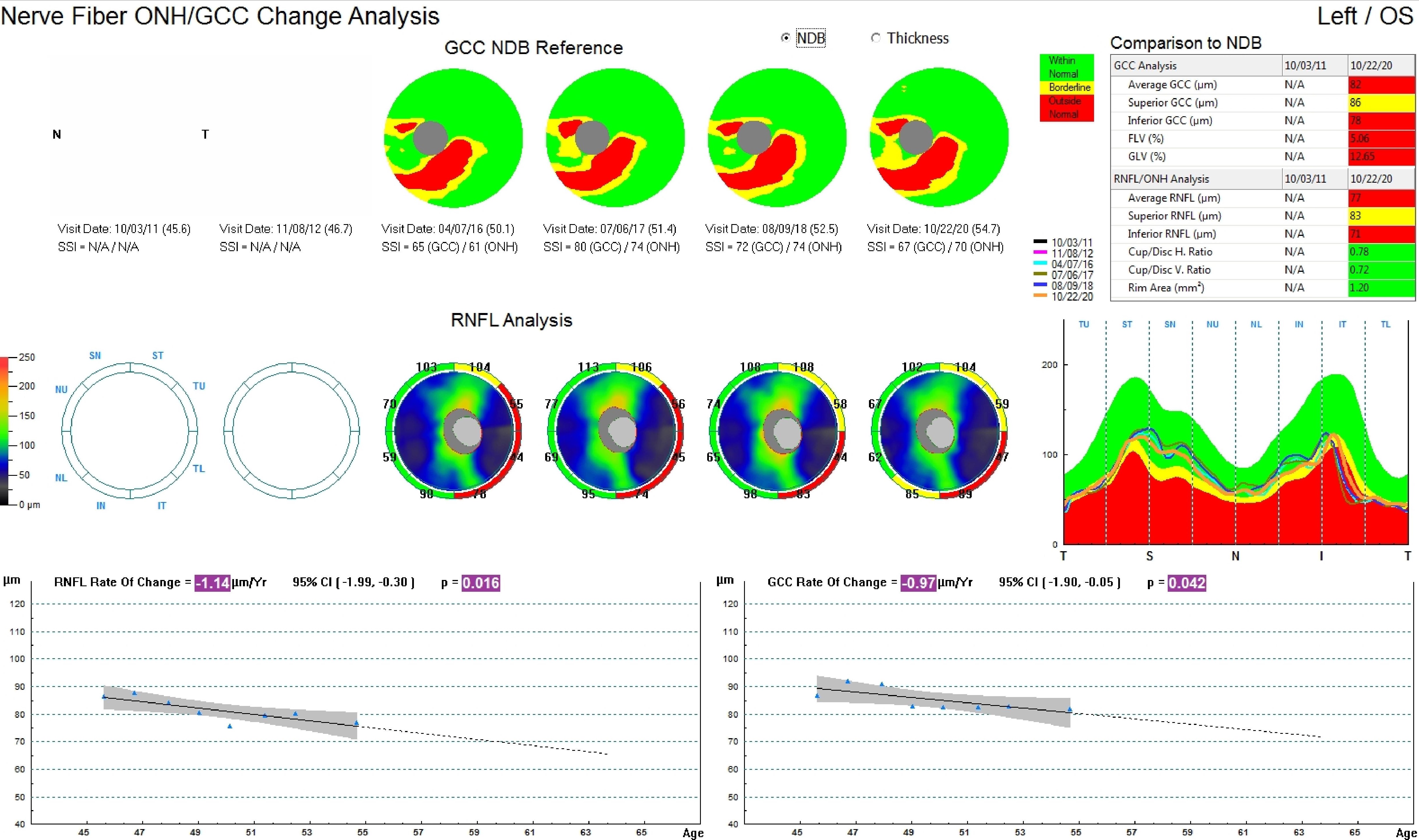Click the GCC 95% CI text

coord(1060,583)
